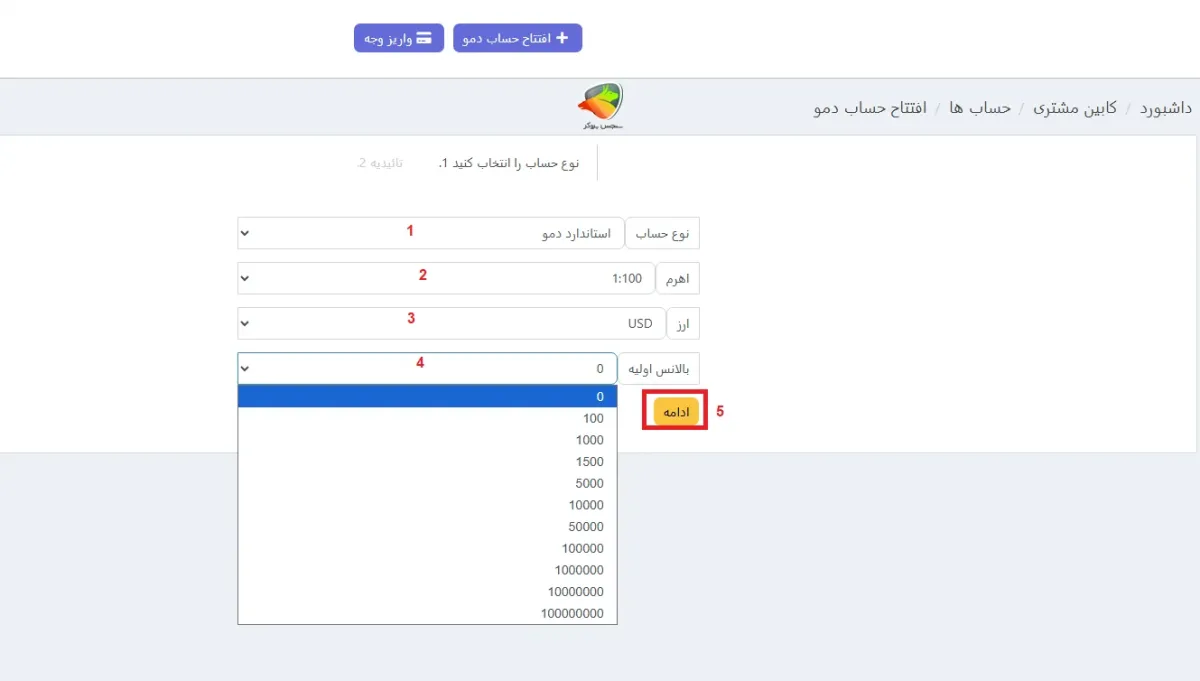Select balance option 50000
The height and width of the screenshot is (681, 1200).
[x=427, y=527]
